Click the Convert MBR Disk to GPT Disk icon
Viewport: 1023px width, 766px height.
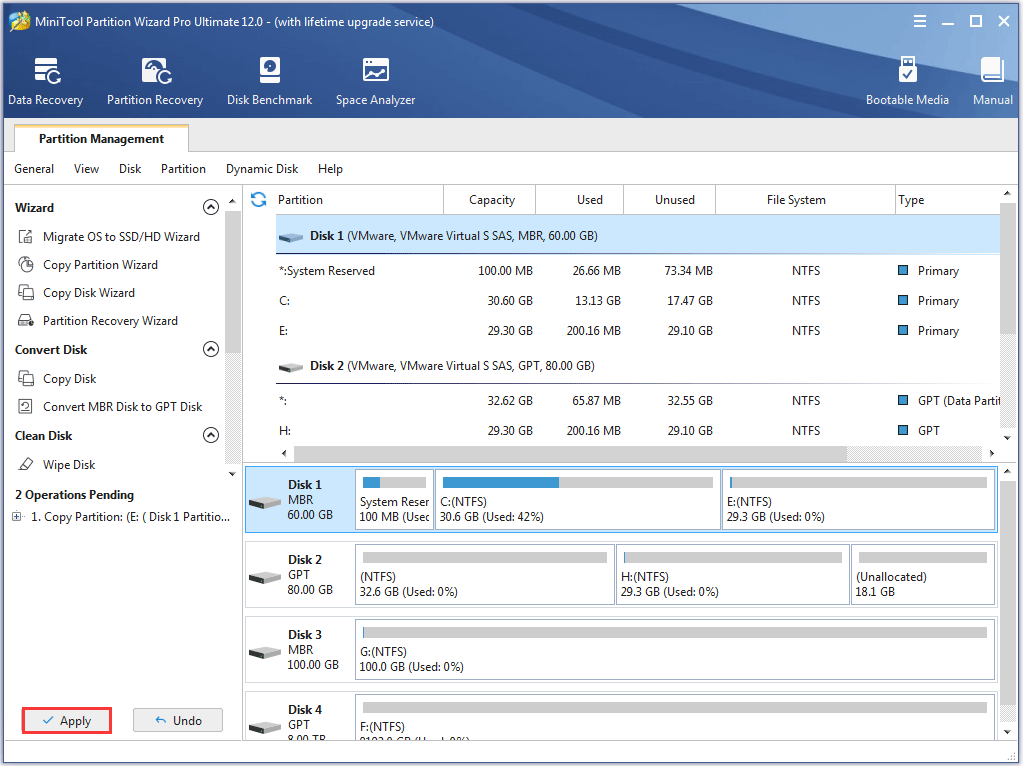(25, 406)
